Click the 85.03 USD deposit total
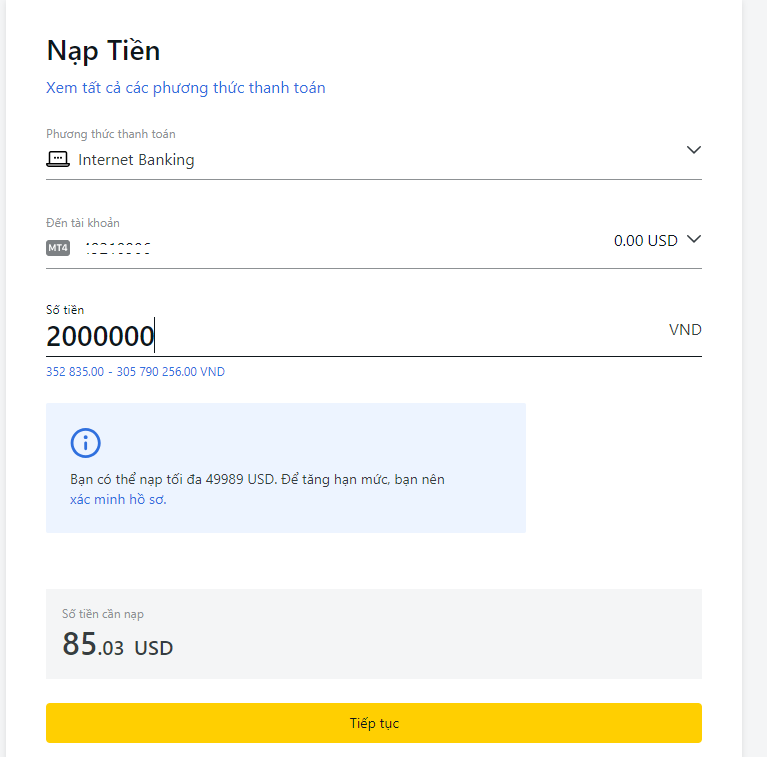Viewport: 767px width, 757px height. coord(117,644)
